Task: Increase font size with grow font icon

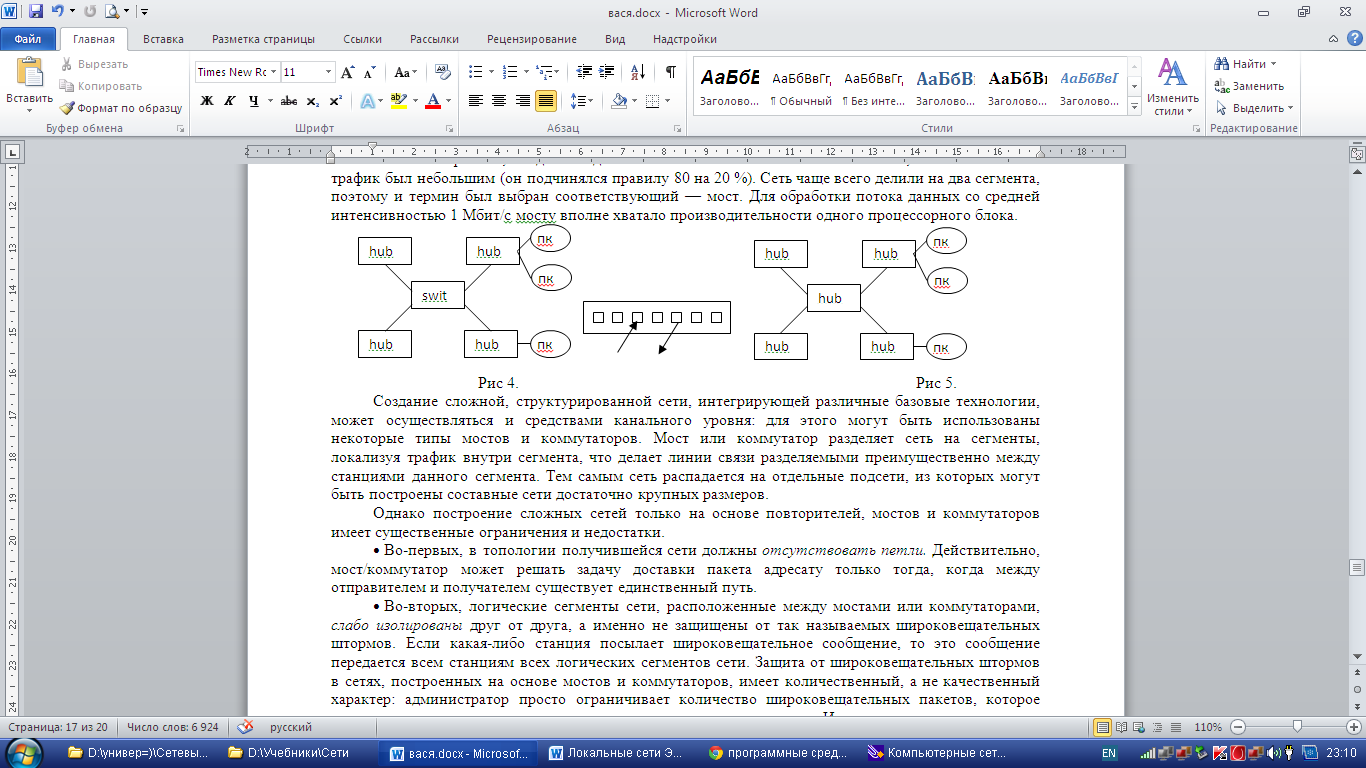Action: (x=347, y=72)
